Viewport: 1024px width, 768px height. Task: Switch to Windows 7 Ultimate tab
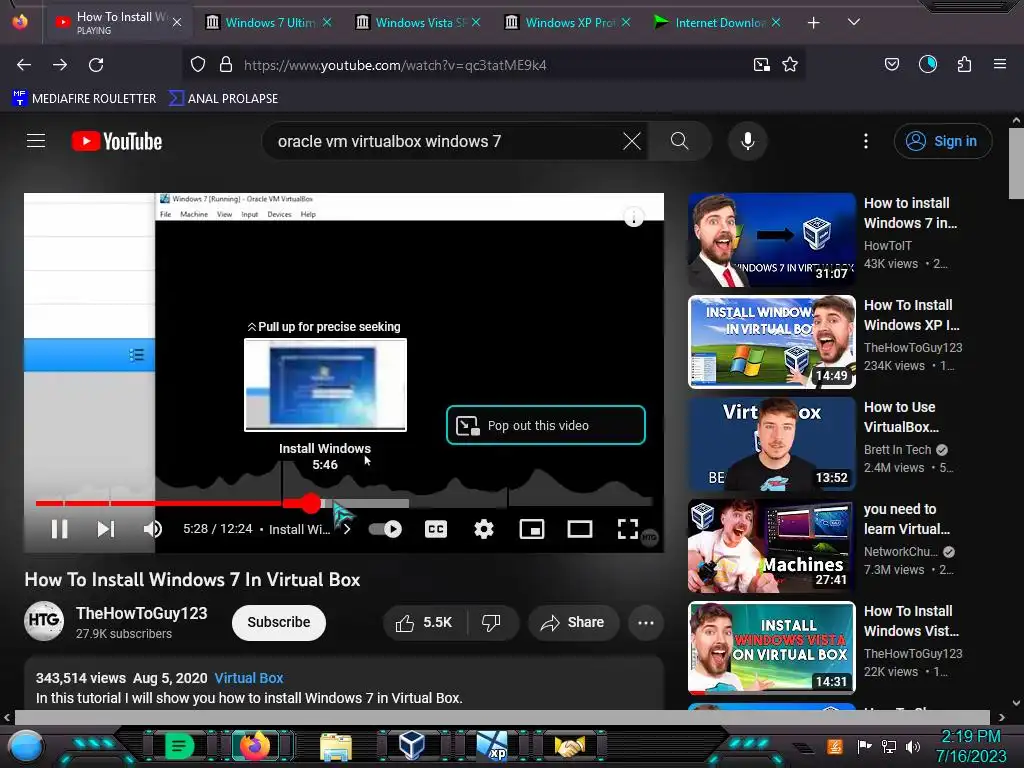[270, 23]
